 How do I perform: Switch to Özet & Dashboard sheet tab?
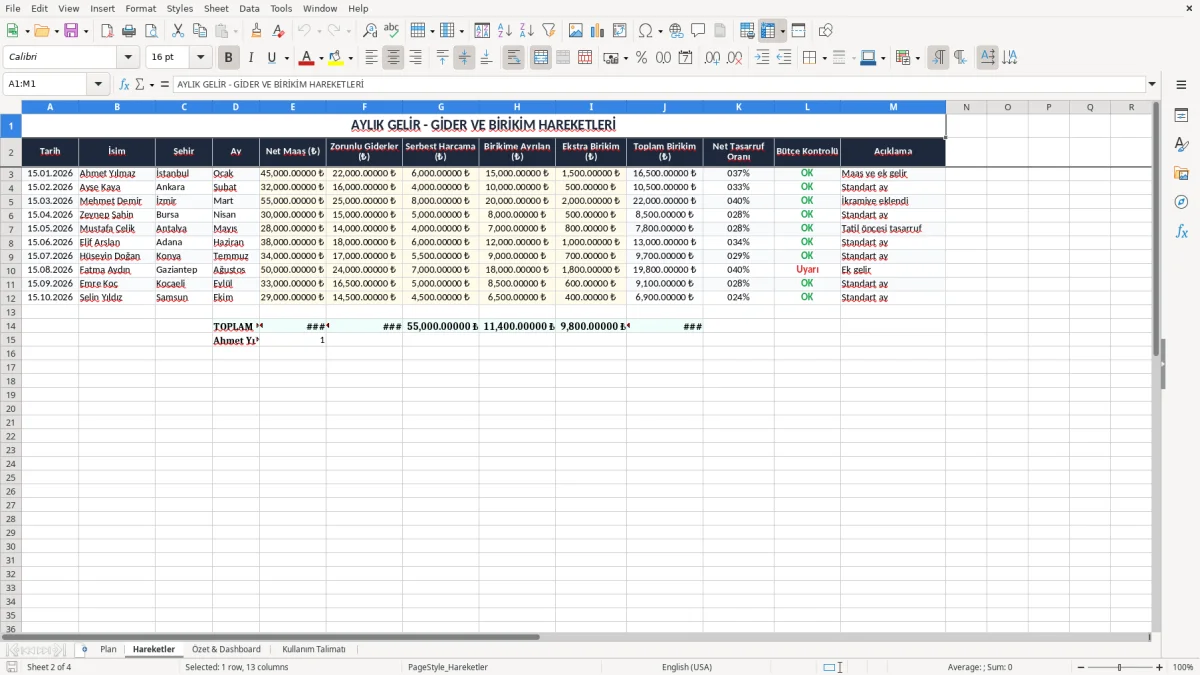click(226, 650)
